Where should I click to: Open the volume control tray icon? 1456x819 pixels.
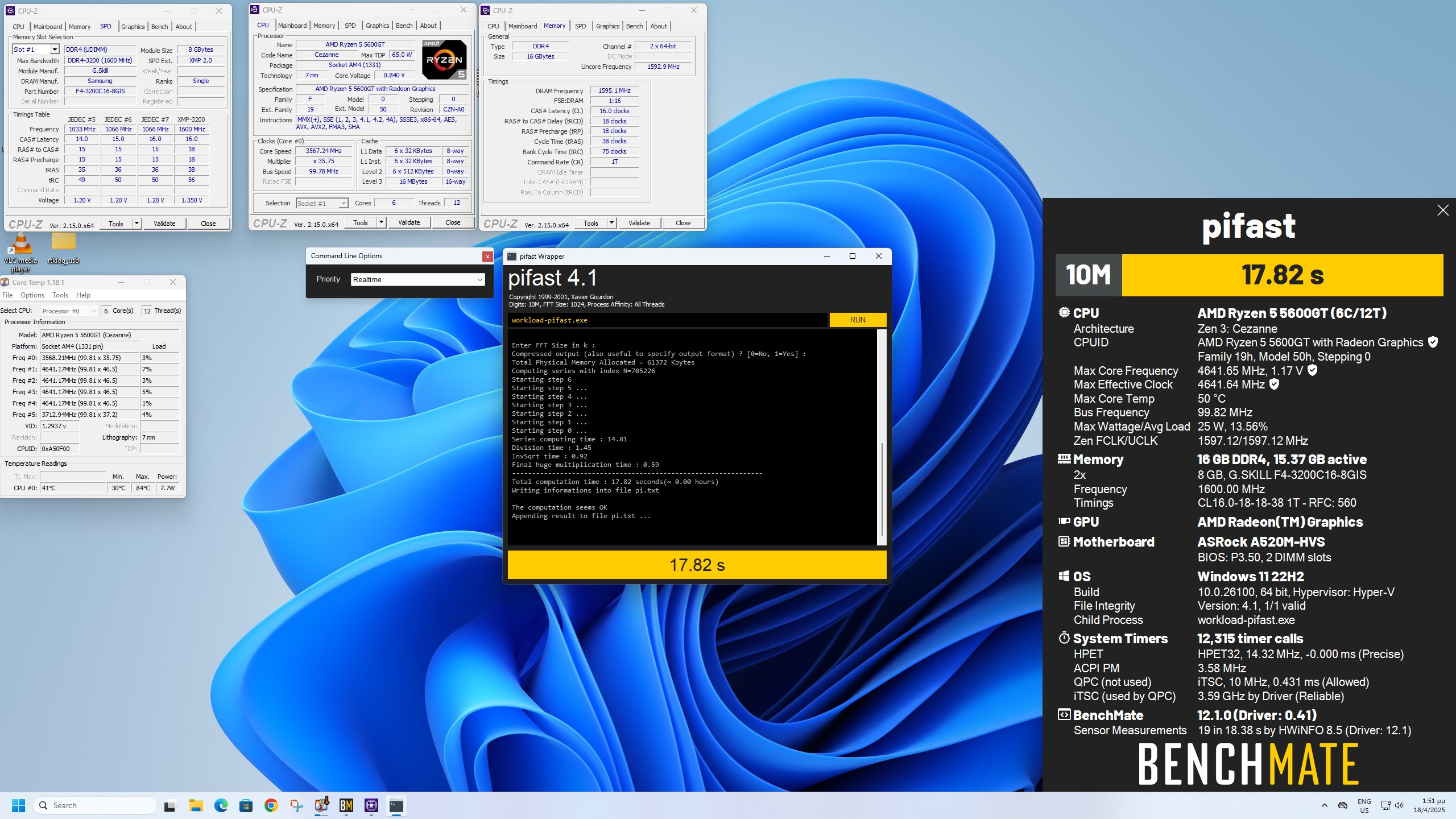(1399, 805)
